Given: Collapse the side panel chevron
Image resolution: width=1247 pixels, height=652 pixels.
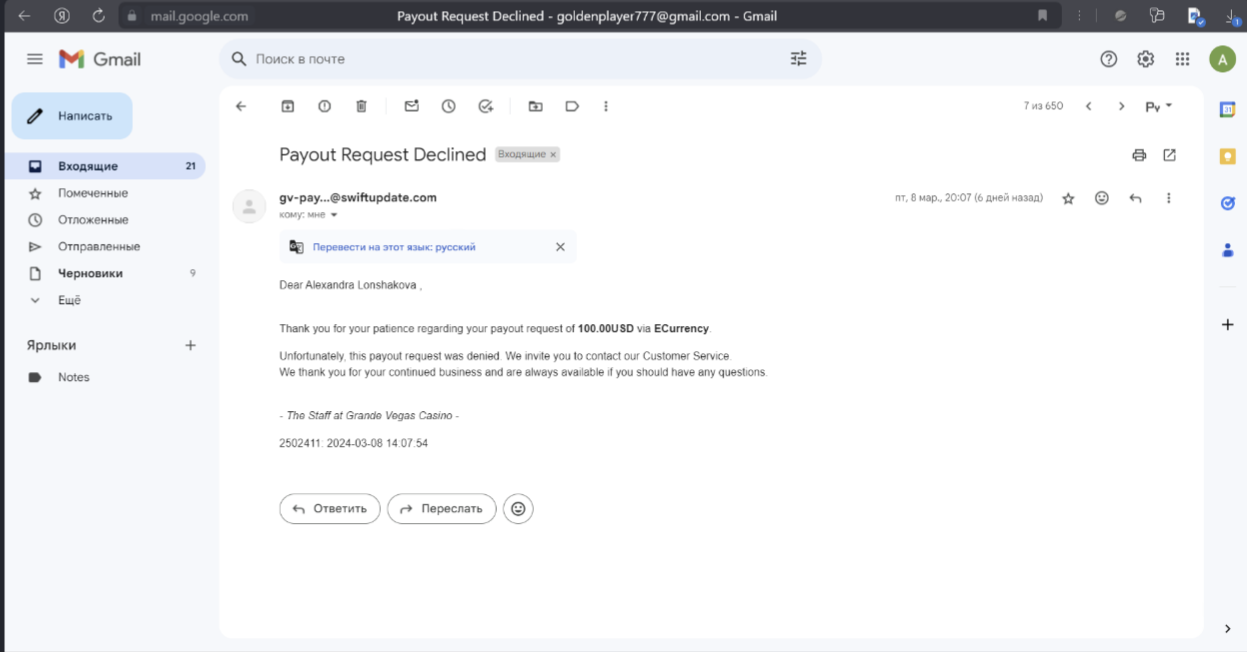Looking at the screenshot, I should (x=1227, y=629).
